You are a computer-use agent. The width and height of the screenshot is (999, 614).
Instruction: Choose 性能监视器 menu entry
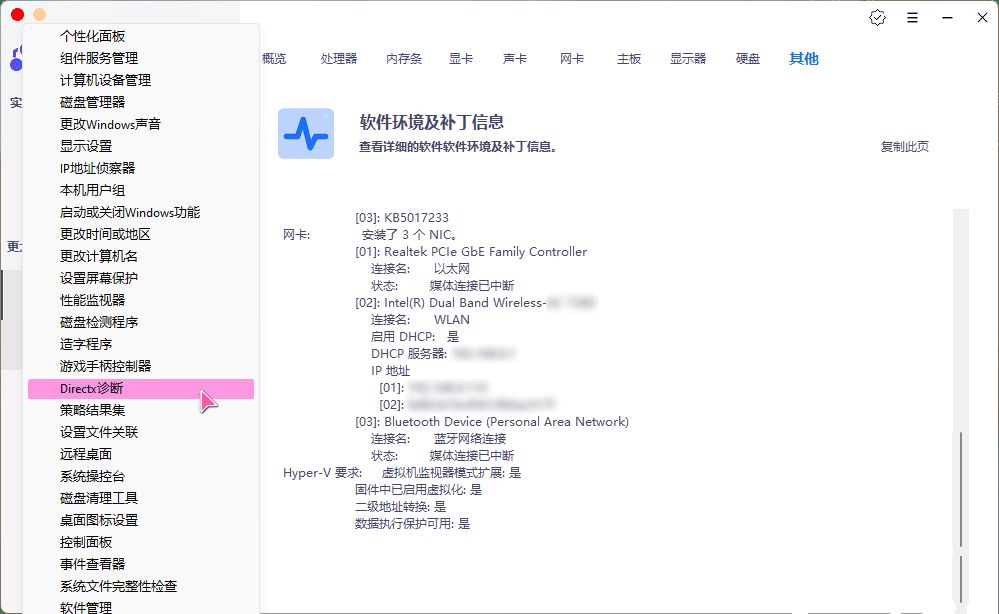(92, 300)
